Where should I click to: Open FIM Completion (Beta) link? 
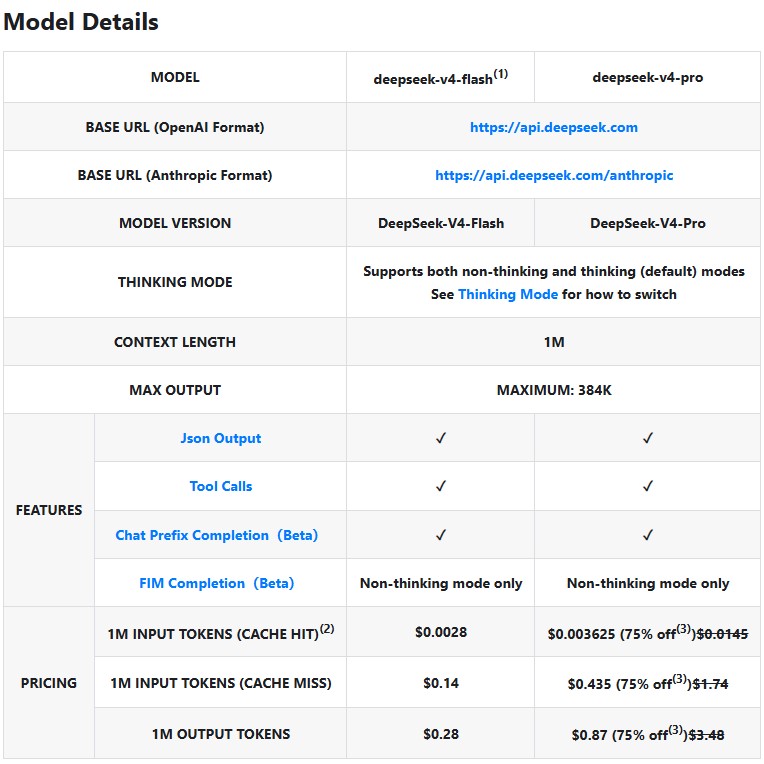point(217,583)
